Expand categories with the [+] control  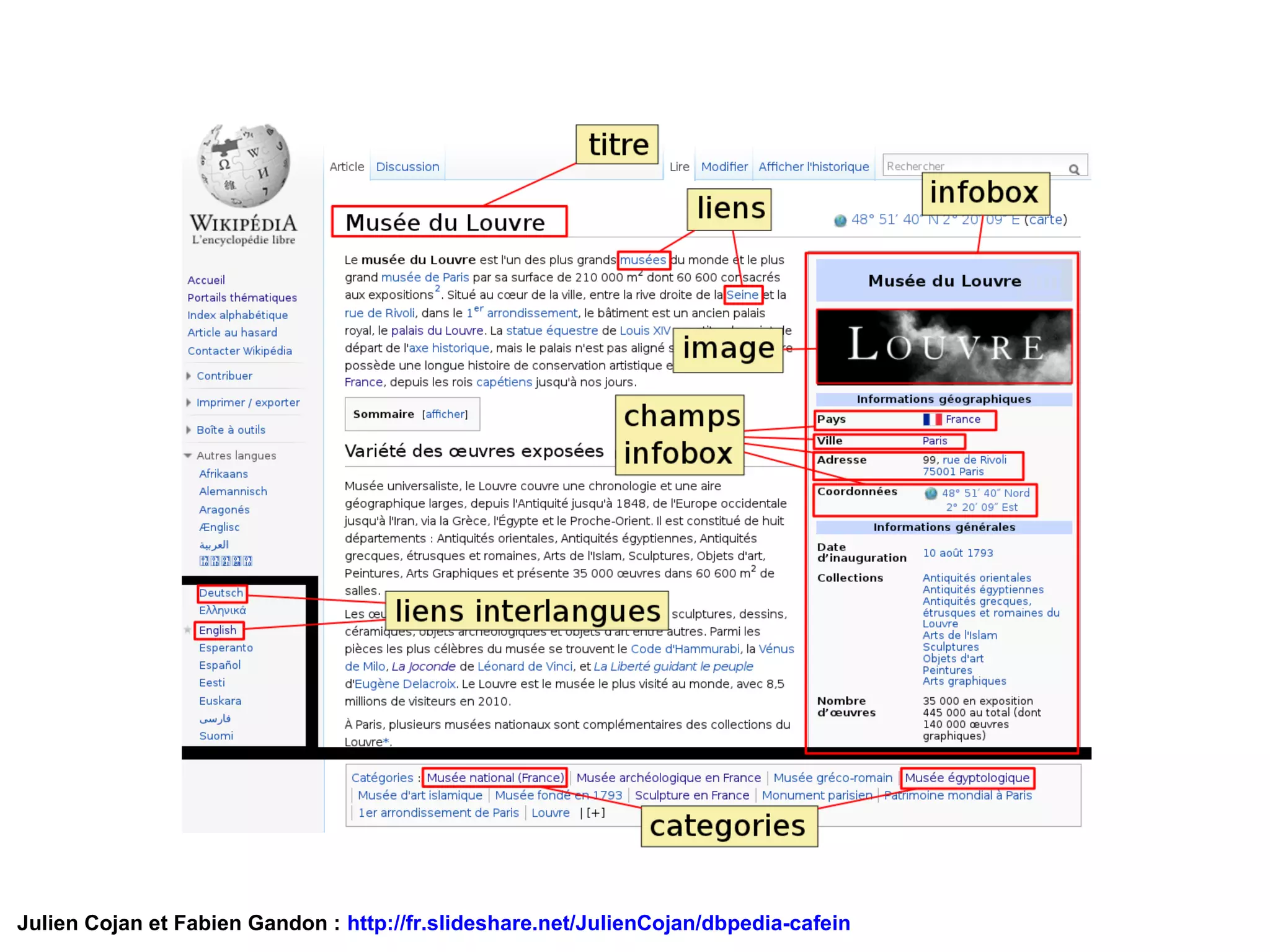595,813
